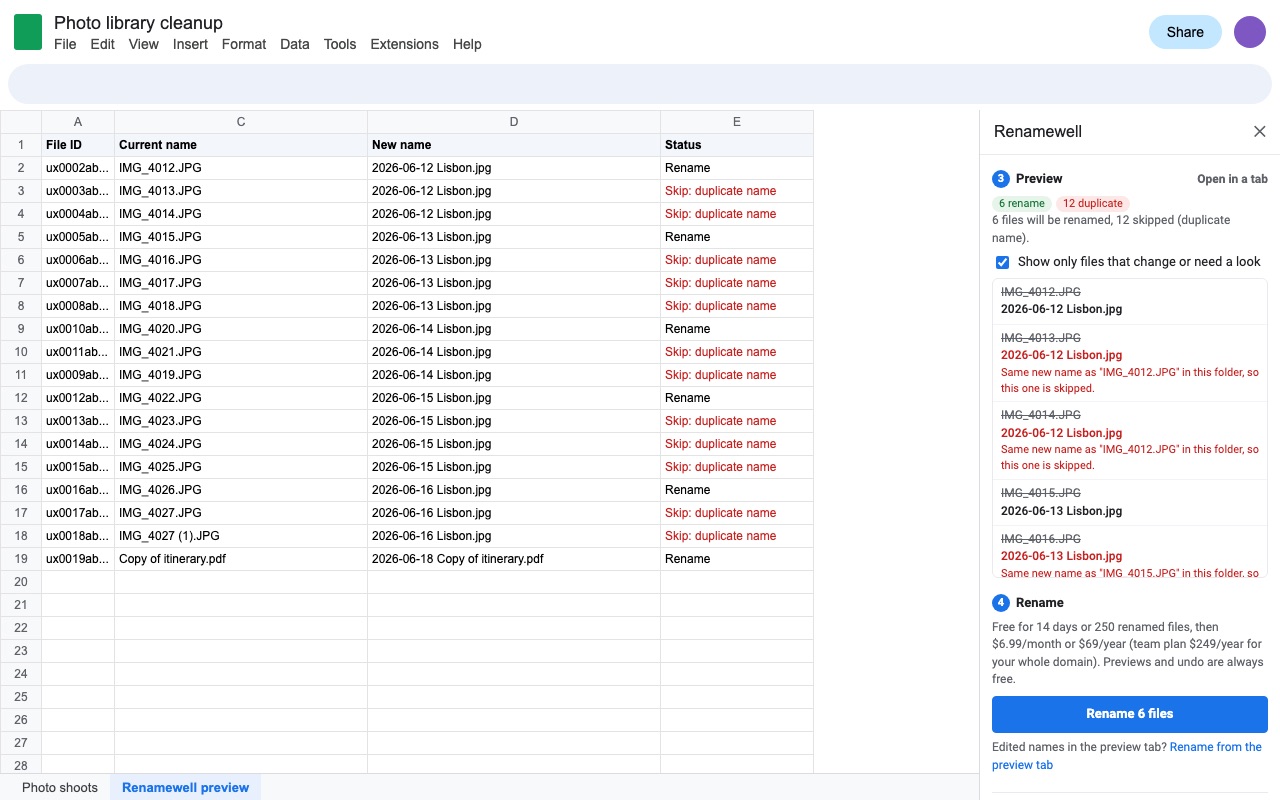1280x800 pixels.
Task: Open the Format menu
Action: [244, 44]
